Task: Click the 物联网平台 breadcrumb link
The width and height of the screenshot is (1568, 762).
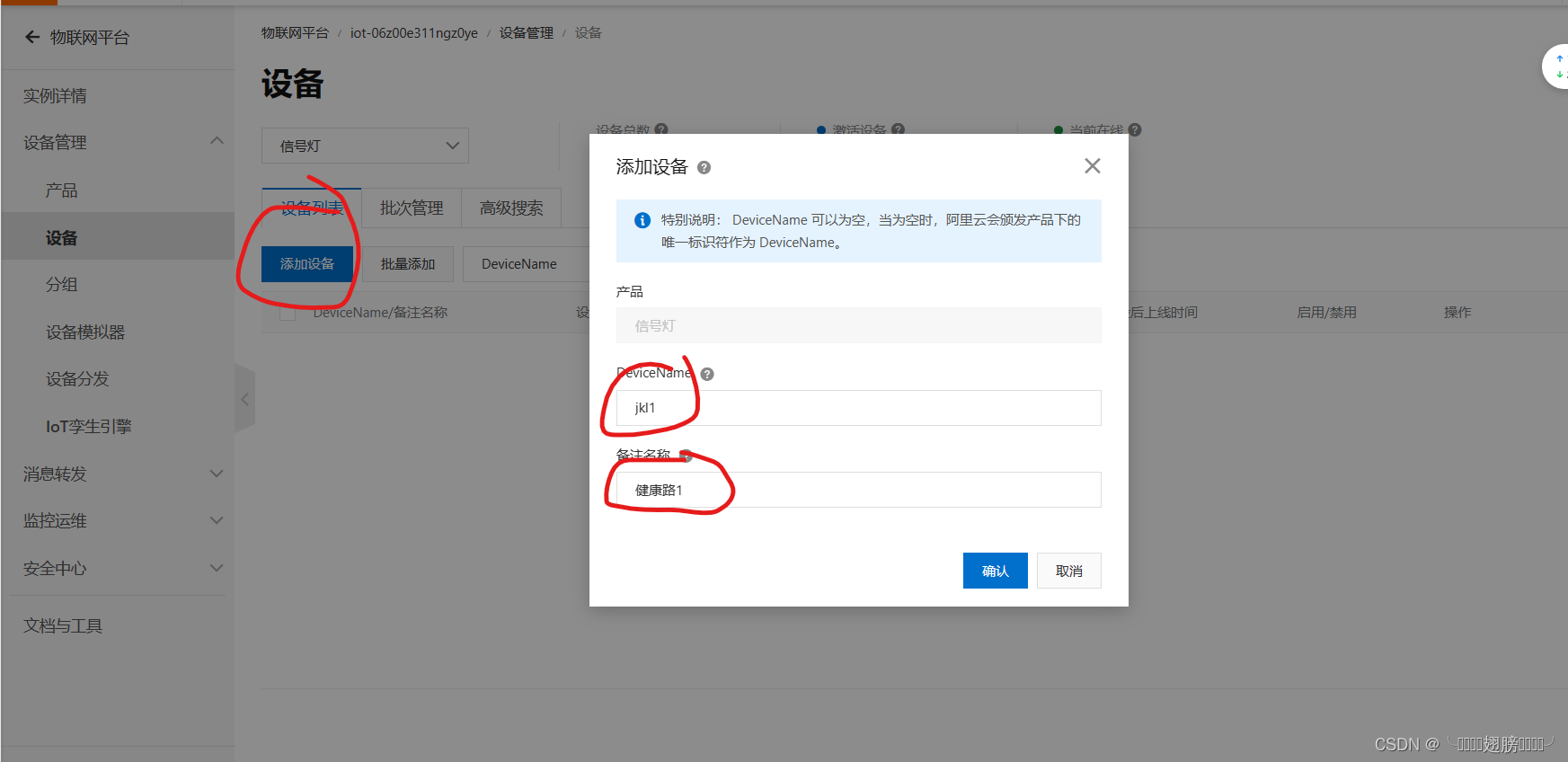Action: [295, 33]
